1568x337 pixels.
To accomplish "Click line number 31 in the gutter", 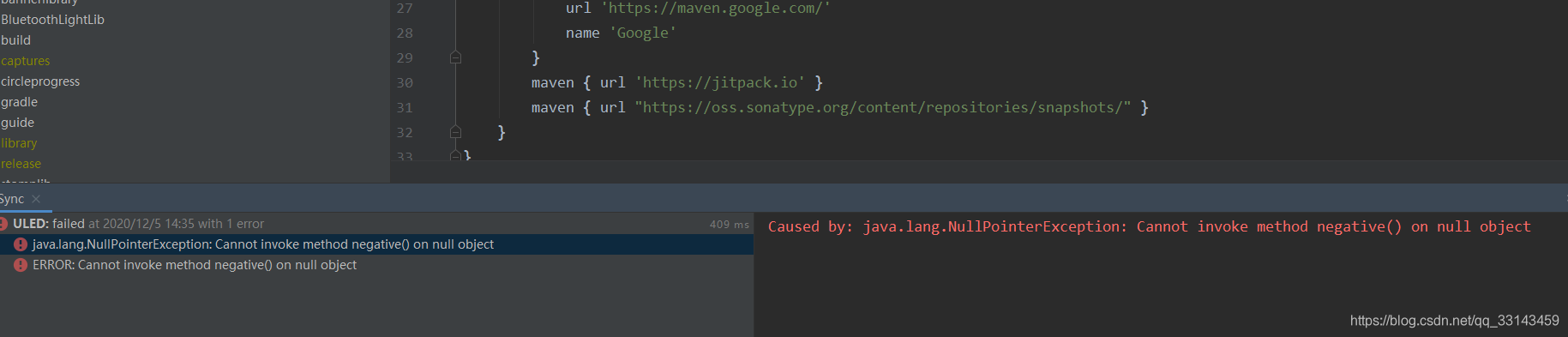I will (x=405, y=108).
